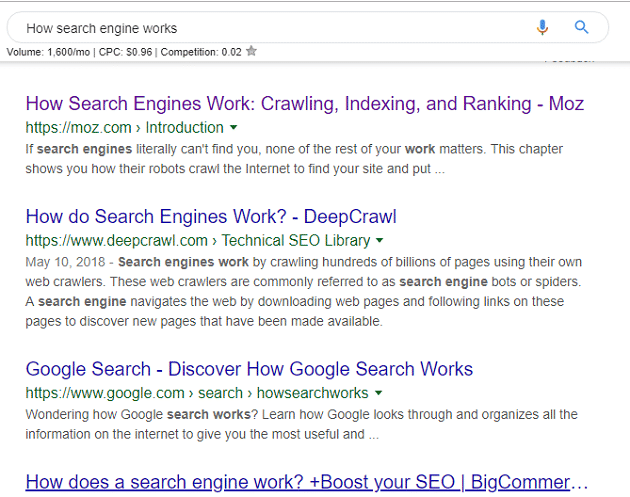Click in the search box with 'How search engine works'

pyautogui.click(x=307, y=28)
